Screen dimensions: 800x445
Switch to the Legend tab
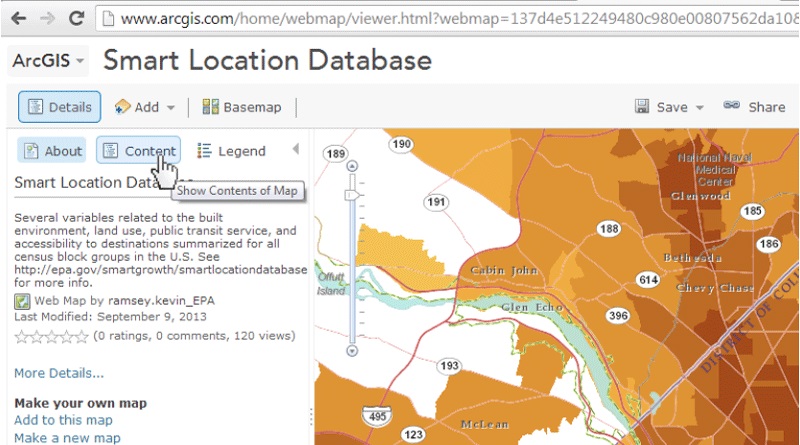coord(232,151)
